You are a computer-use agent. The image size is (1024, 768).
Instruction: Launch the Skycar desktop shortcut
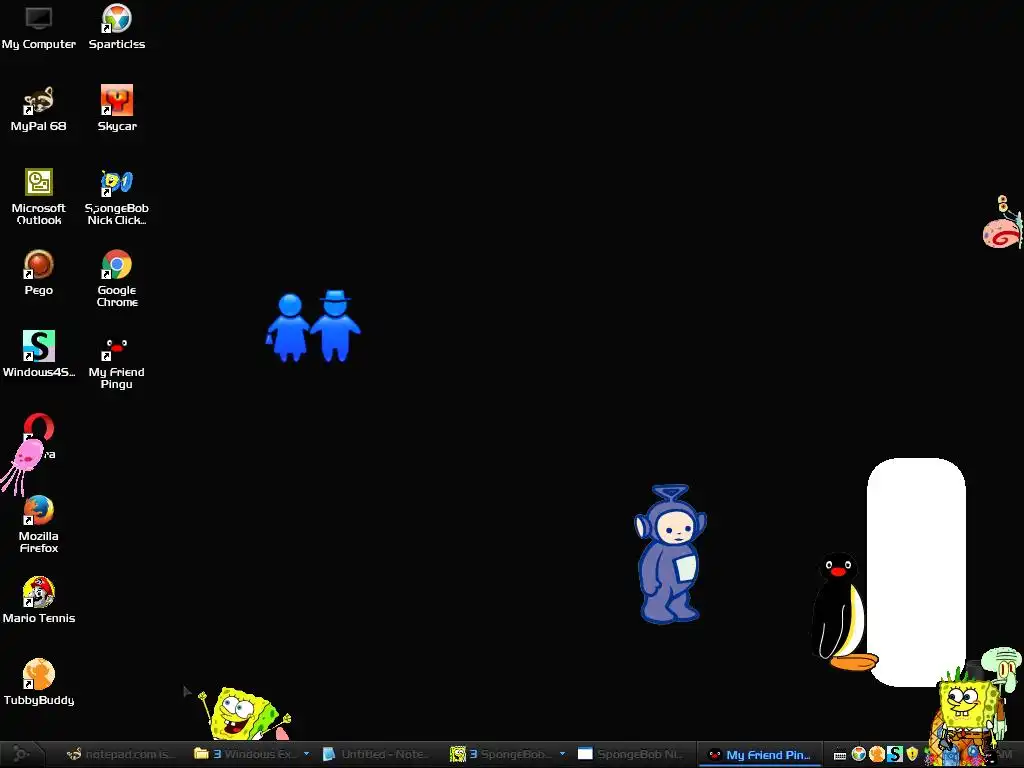(117, 109)
